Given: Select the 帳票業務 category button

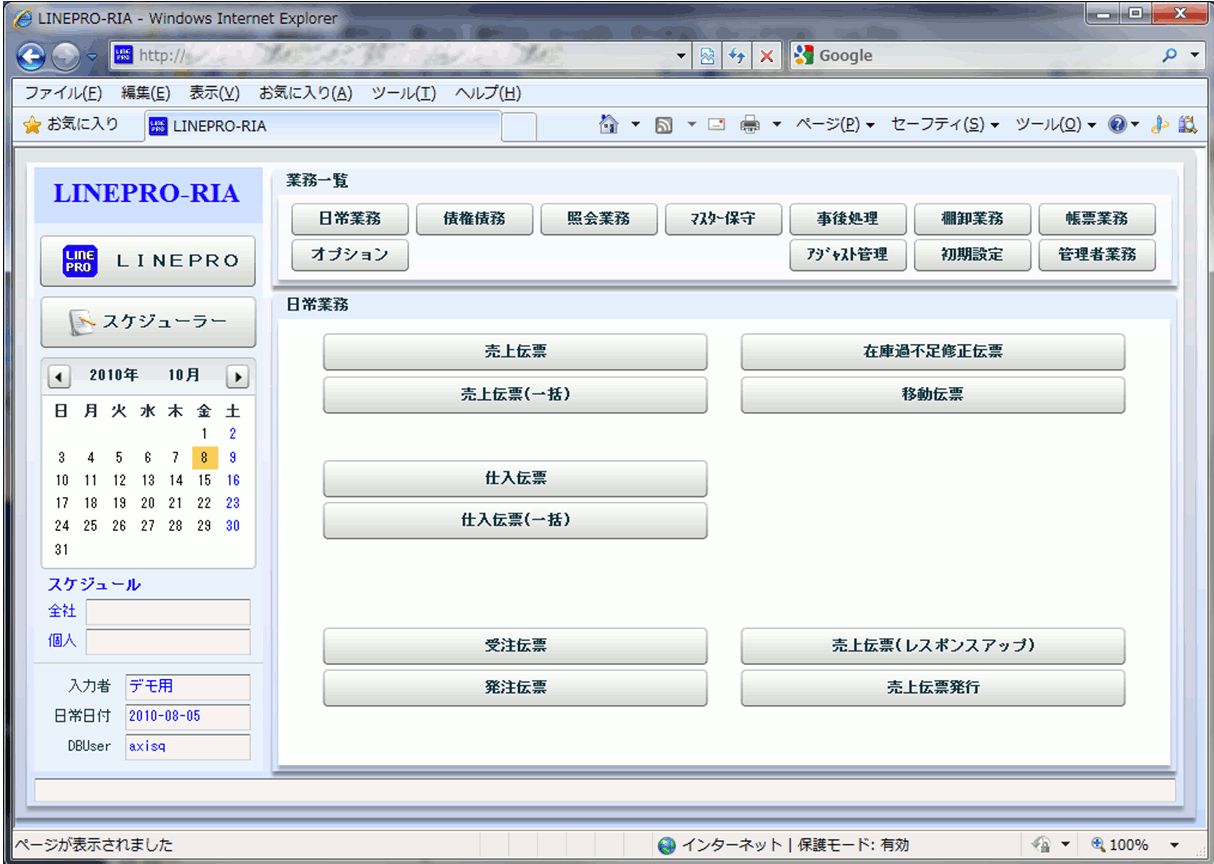Looking at the screenshot, I should pos(1097,219).
